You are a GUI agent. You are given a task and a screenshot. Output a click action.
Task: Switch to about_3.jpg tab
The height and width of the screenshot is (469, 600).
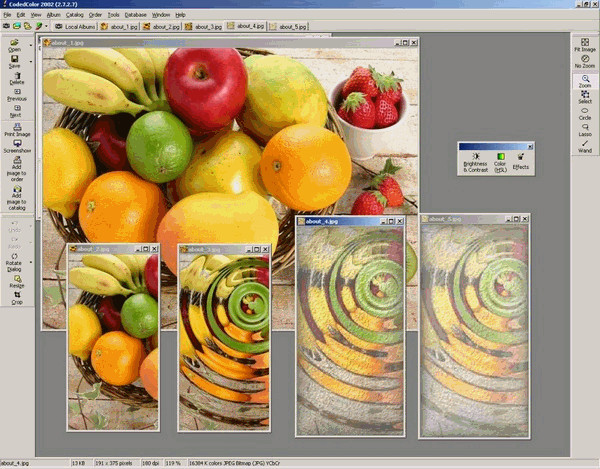coord(203,26)
